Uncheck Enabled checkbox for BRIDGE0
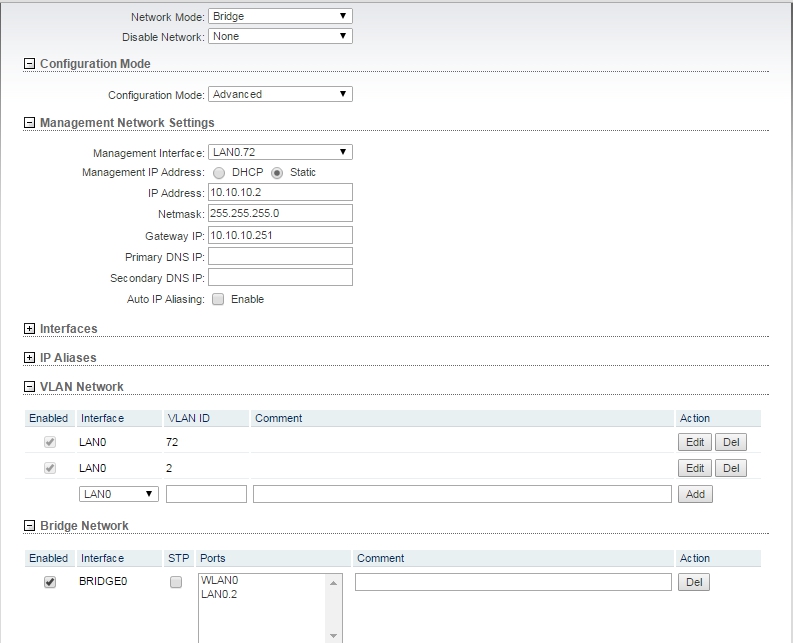Image resolution: width=793 pixels, height=643 pixels. coord(50,582)
